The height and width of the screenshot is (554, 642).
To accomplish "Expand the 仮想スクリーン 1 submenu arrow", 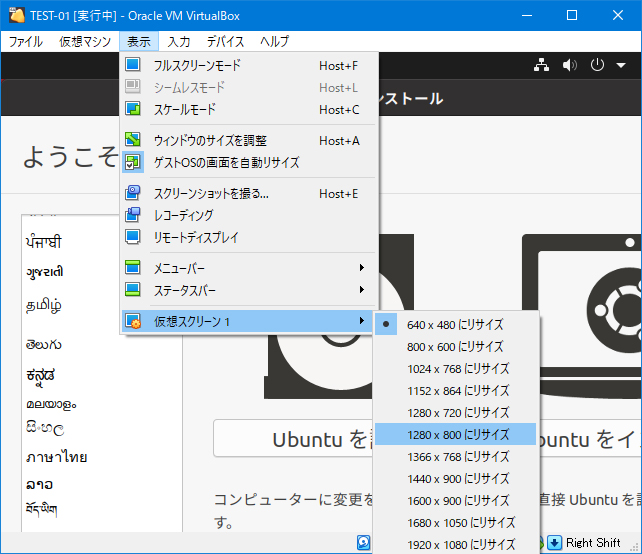I will [x=362, y=321].
